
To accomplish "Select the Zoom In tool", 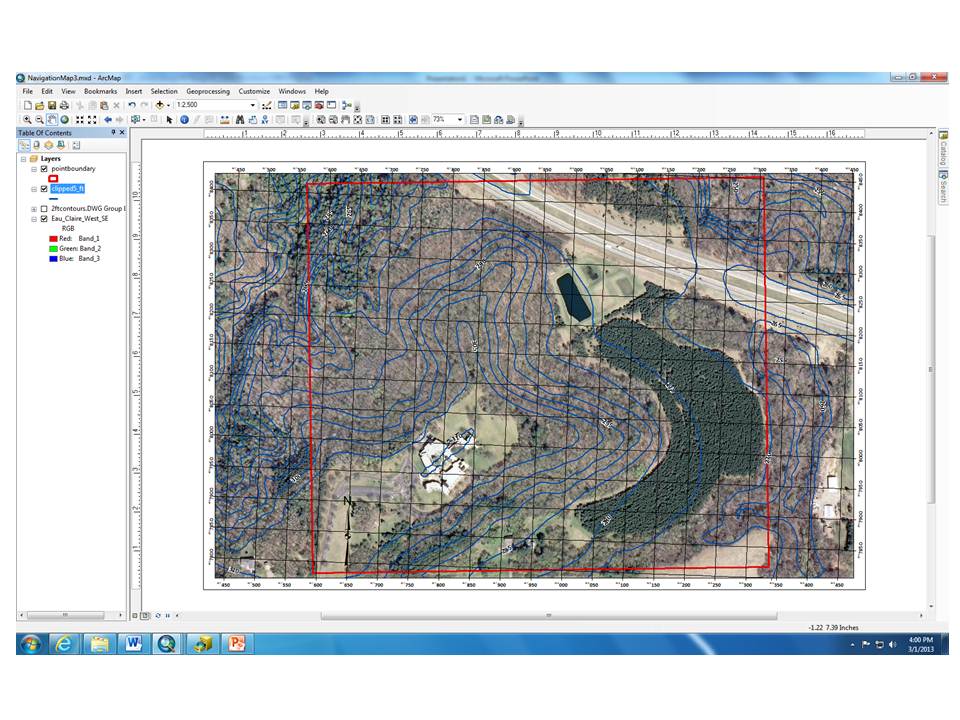I will [26, 119].
